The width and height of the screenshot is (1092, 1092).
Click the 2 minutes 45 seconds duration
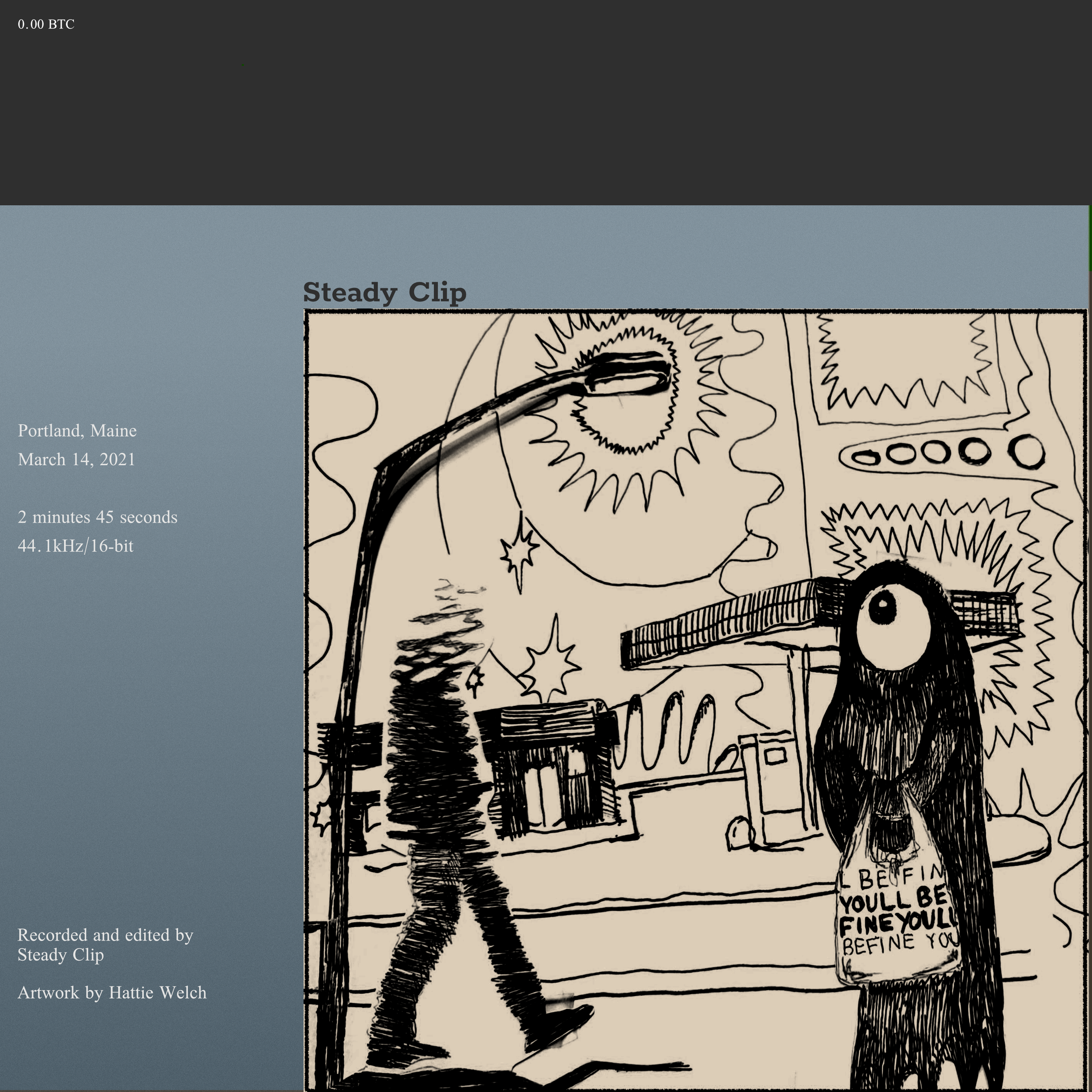pos(97,517)
